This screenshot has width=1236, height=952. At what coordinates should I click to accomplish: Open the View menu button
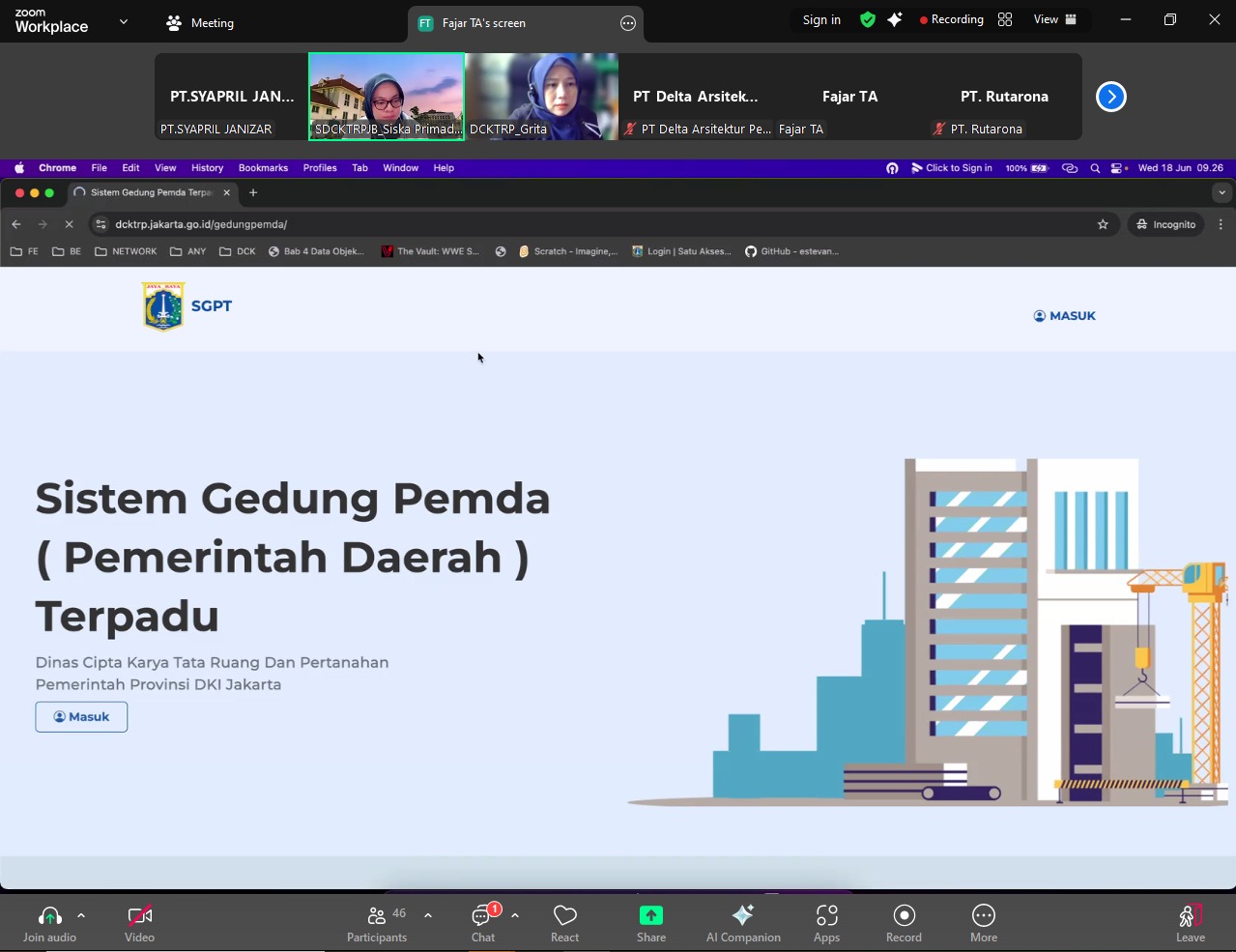tap(1054, 19)
